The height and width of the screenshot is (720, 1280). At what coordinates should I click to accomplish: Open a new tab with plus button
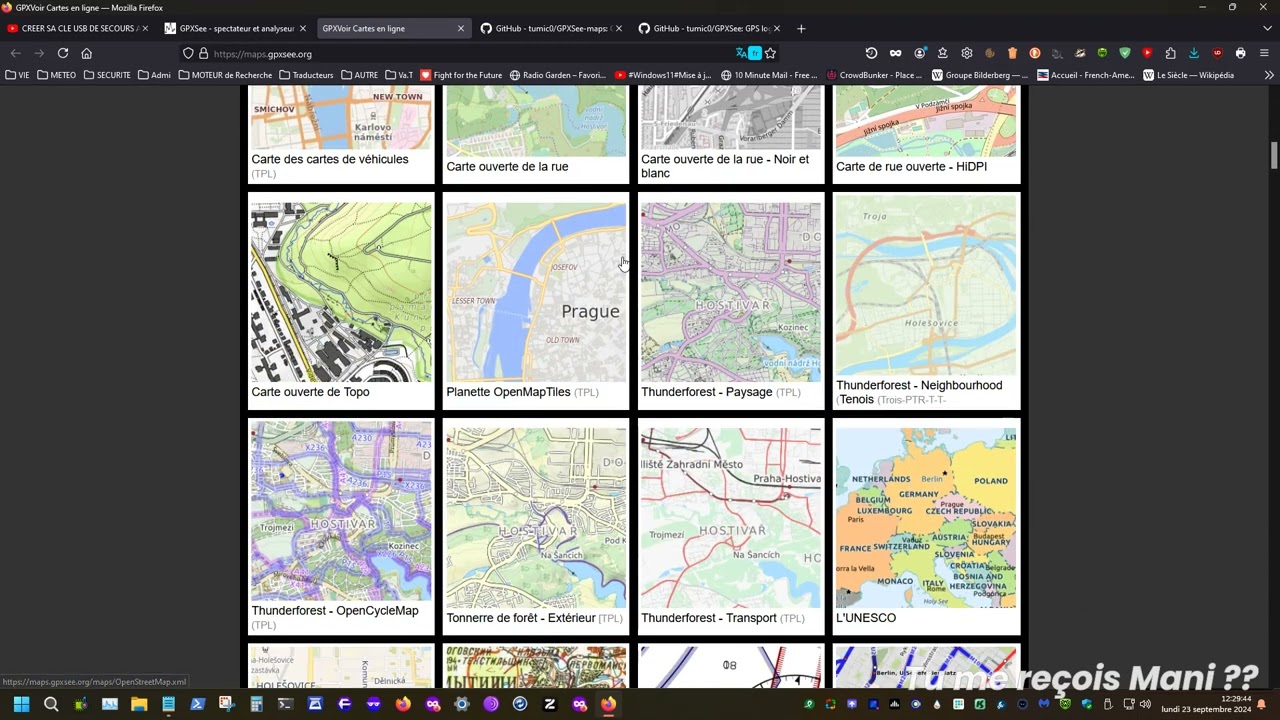(801, 28)
